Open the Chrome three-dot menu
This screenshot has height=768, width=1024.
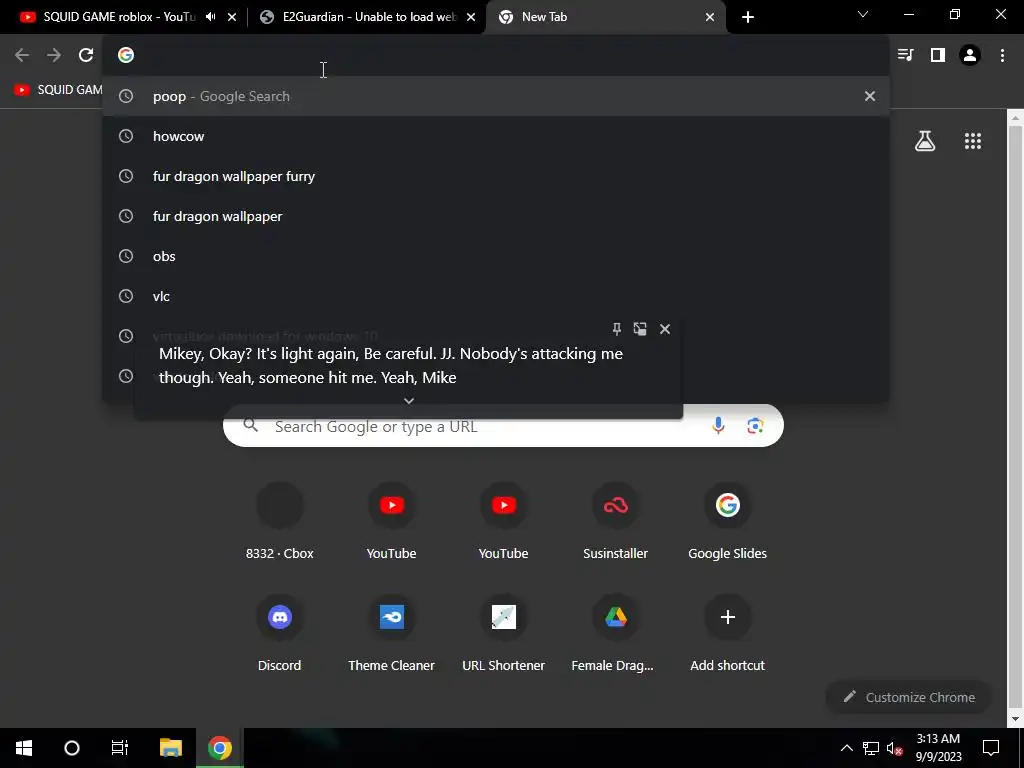1002,55
